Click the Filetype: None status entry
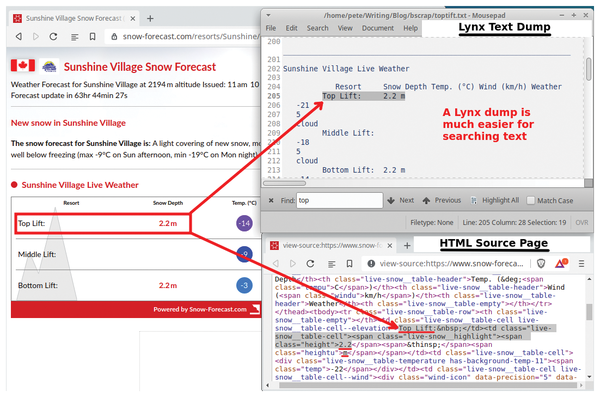The width and height of the screenshot is (600, 397). pyautogui.click(x=432, y=222)
